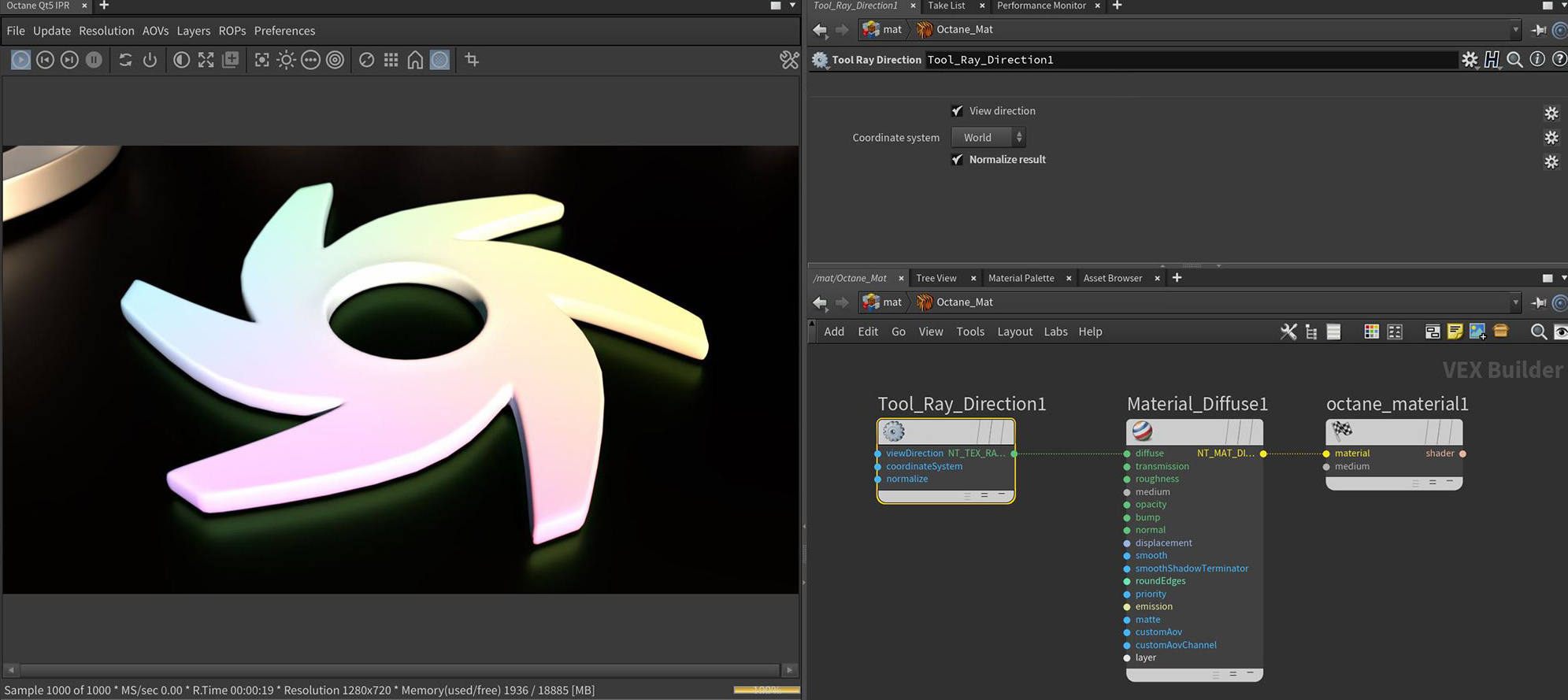Click the home view icon
This screenshot has height=700, width=1568.
coord(415,60)
